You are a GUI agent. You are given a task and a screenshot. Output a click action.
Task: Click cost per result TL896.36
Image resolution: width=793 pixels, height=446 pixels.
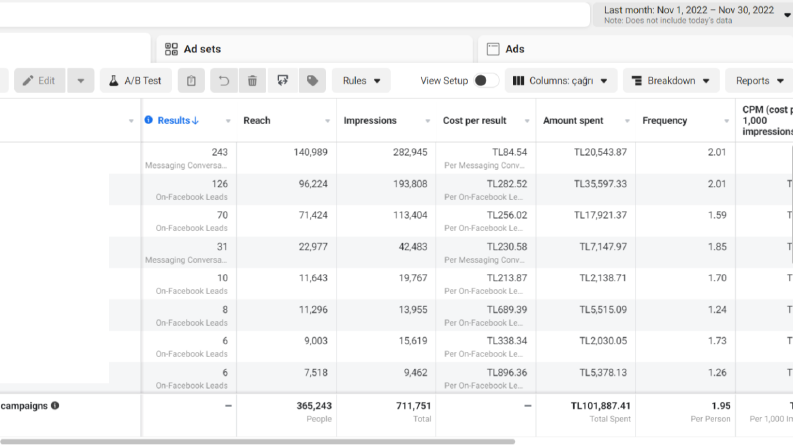[x=507, y=372]
